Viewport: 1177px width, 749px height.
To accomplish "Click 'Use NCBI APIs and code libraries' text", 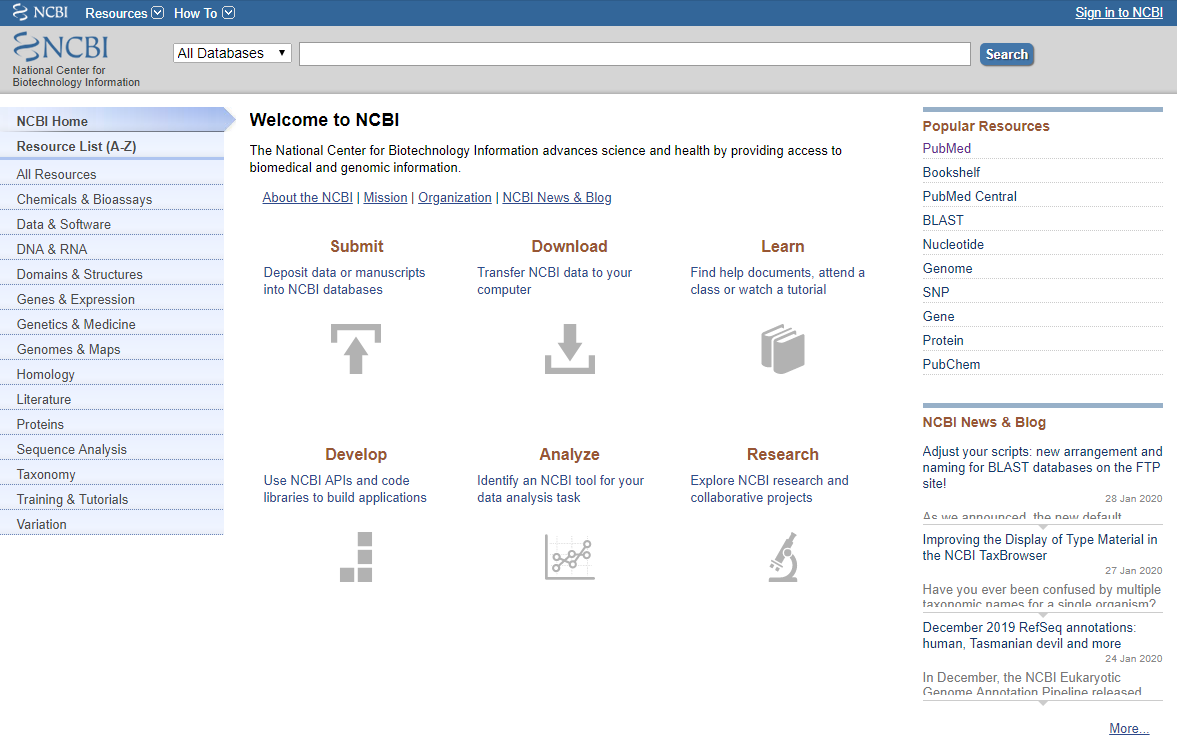I will (x=345, y=489).
